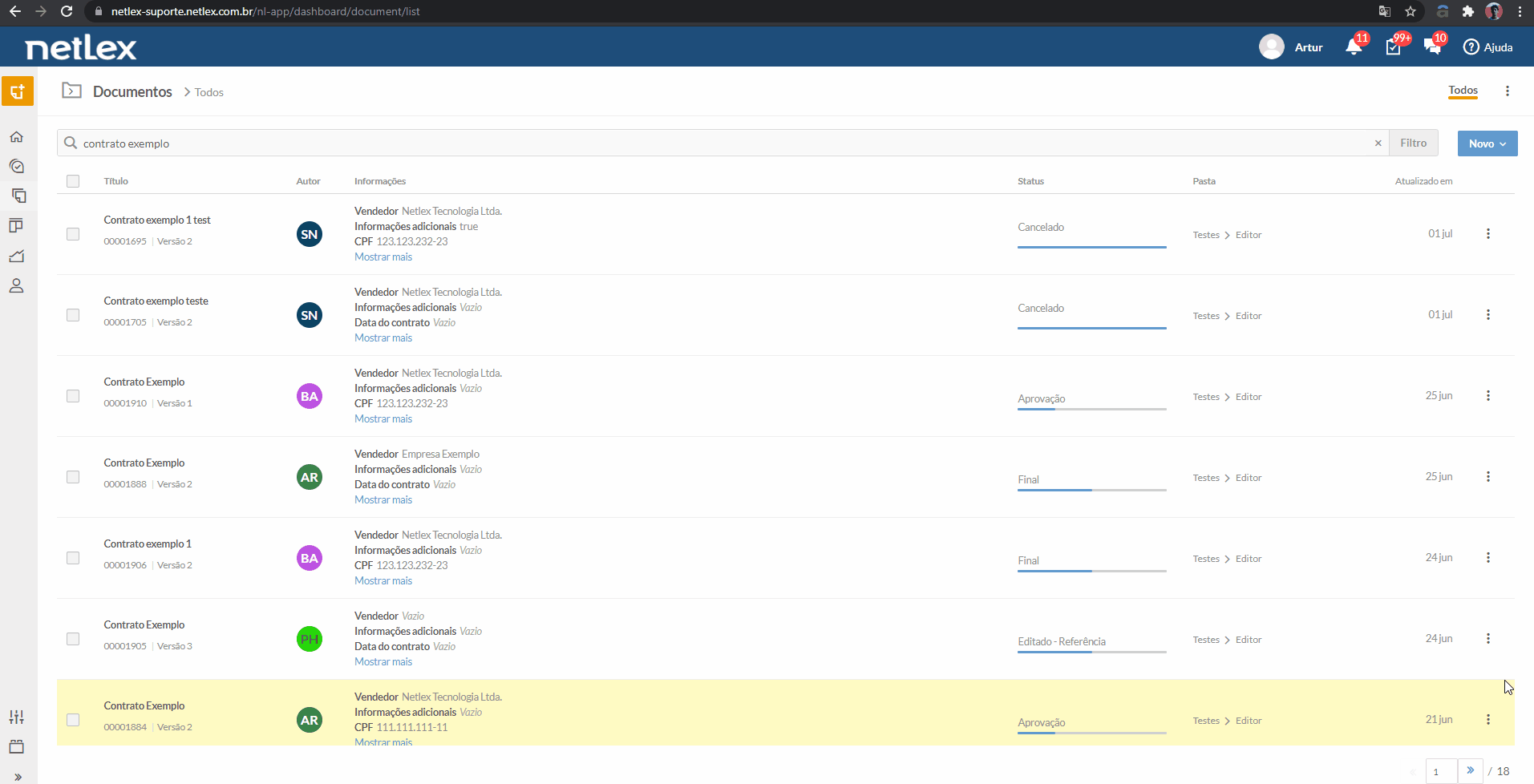1534x784 pixels.
Task: Expand Mostrar mais for document 00001910
Action: coord(383,419)
